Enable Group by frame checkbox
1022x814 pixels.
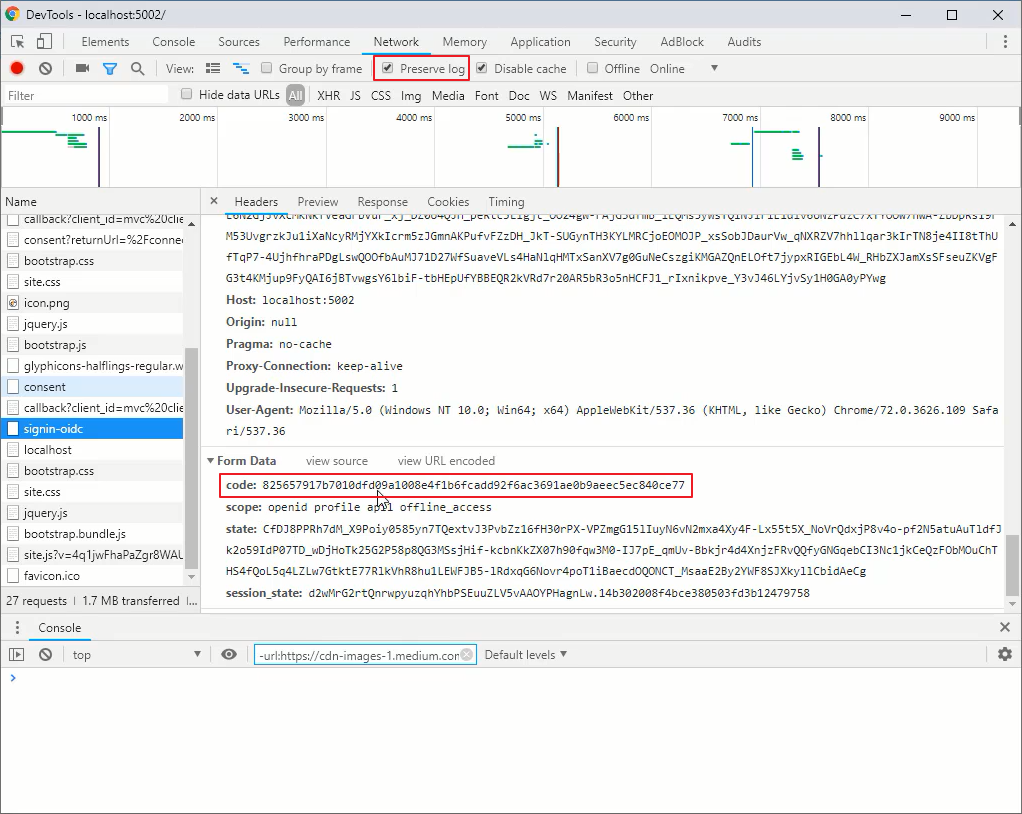point(266,68)
